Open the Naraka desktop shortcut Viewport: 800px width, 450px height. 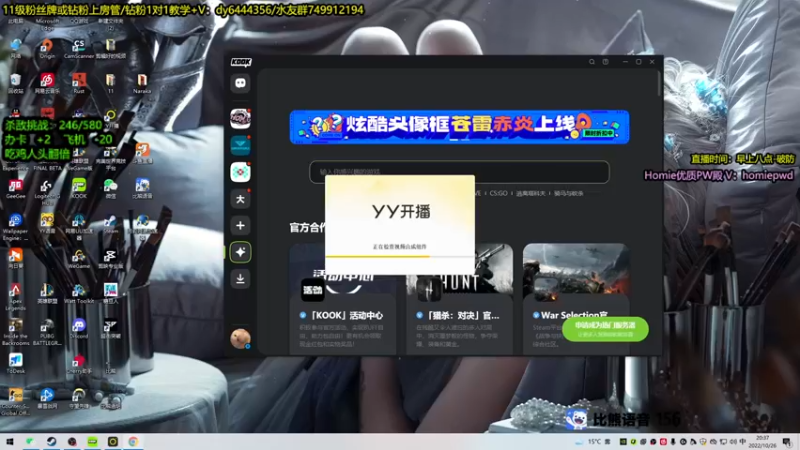tap(142, 83)
